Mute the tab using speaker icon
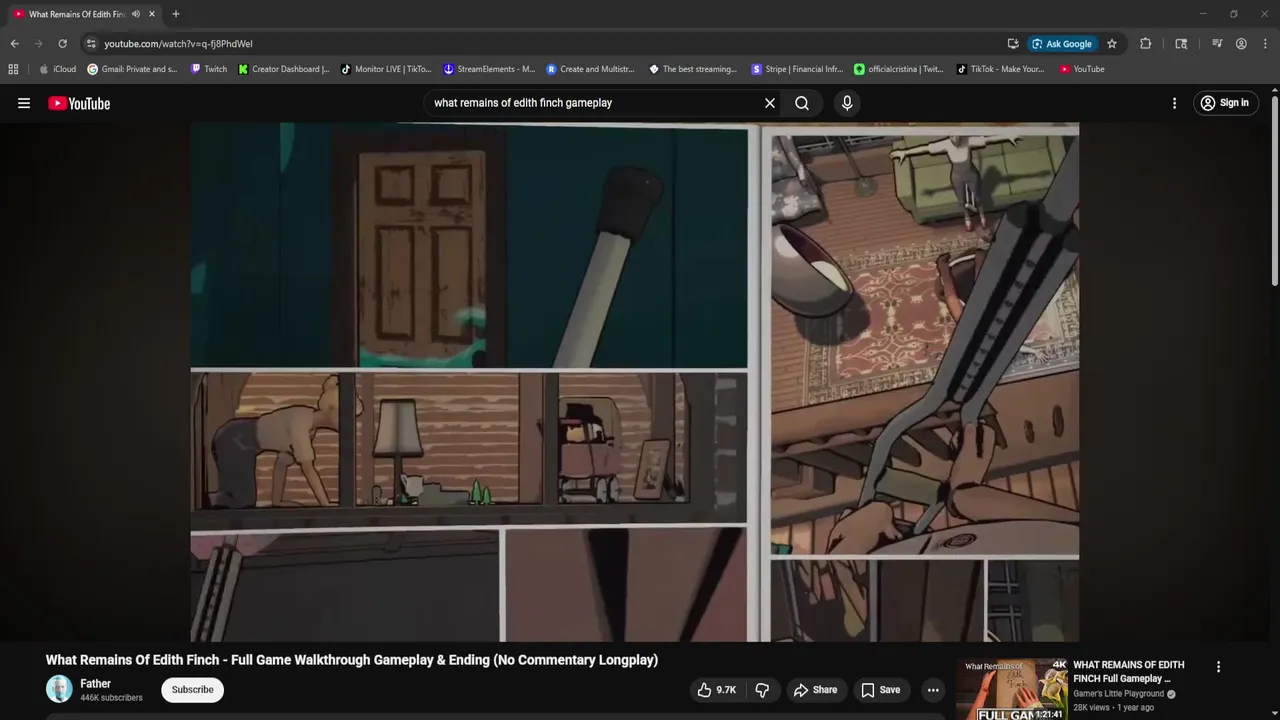The image size is (1280, 720). pyautogui.click(x=135, y=14)
